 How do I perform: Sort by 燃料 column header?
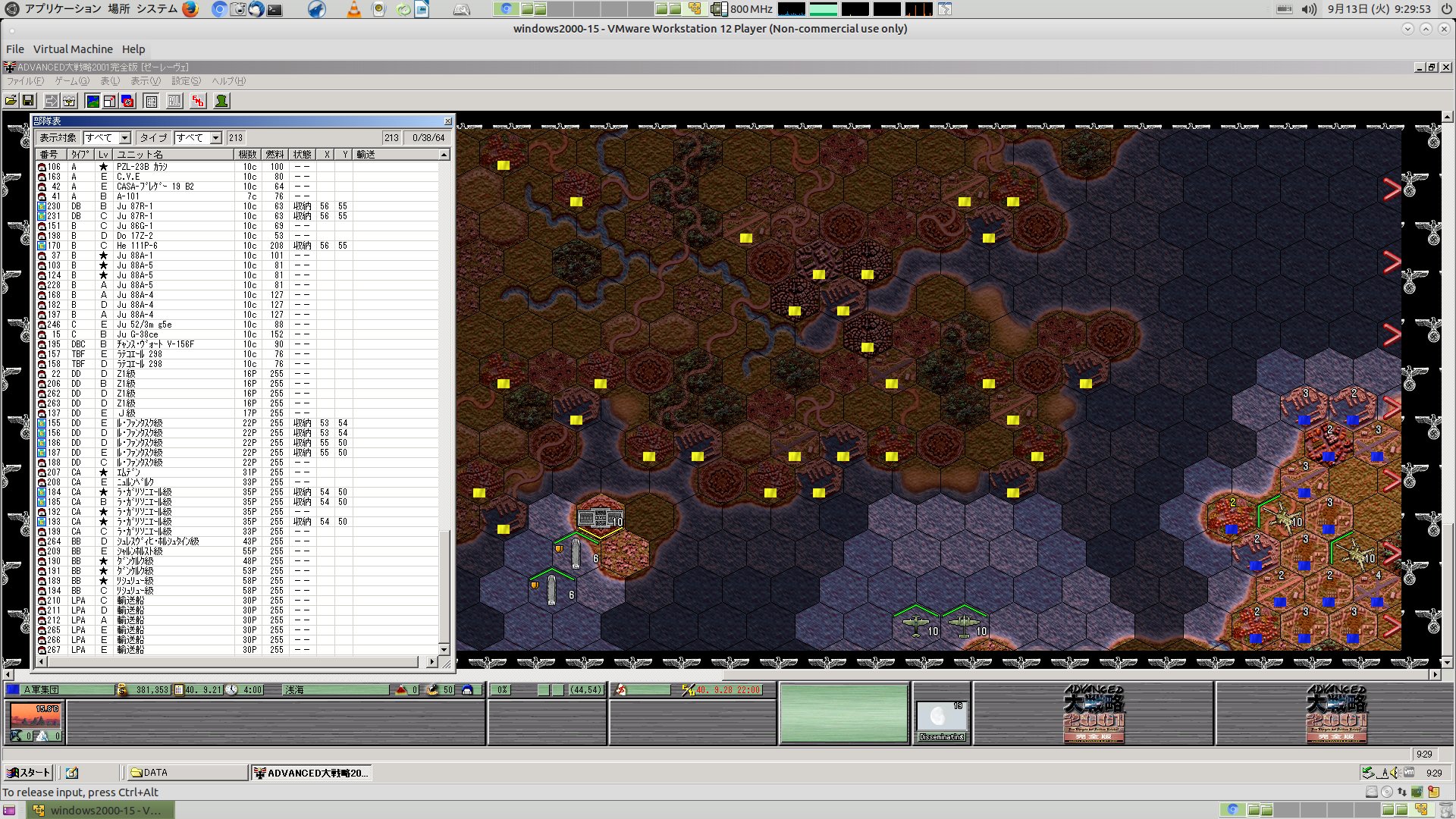(275, 155)
